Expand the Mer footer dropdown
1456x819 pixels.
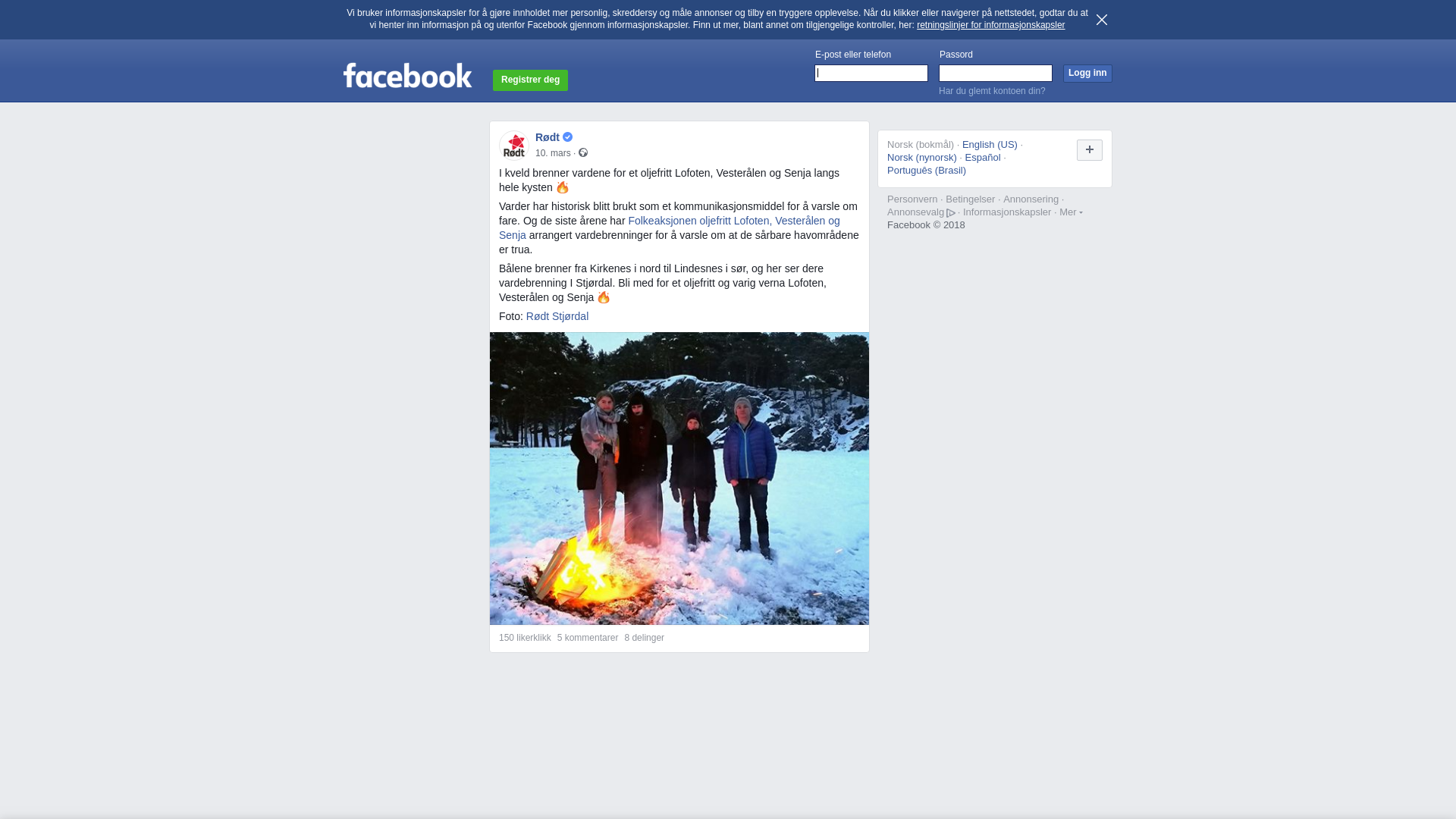(x=1071, y=212)
